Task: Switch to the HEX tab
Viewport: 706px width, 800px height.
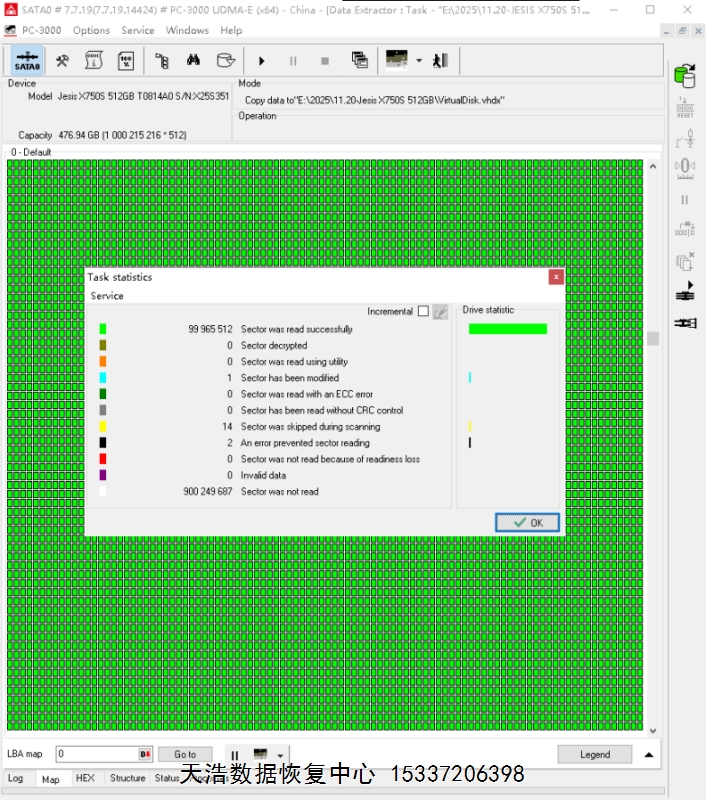Action: (x=85, y=778)
